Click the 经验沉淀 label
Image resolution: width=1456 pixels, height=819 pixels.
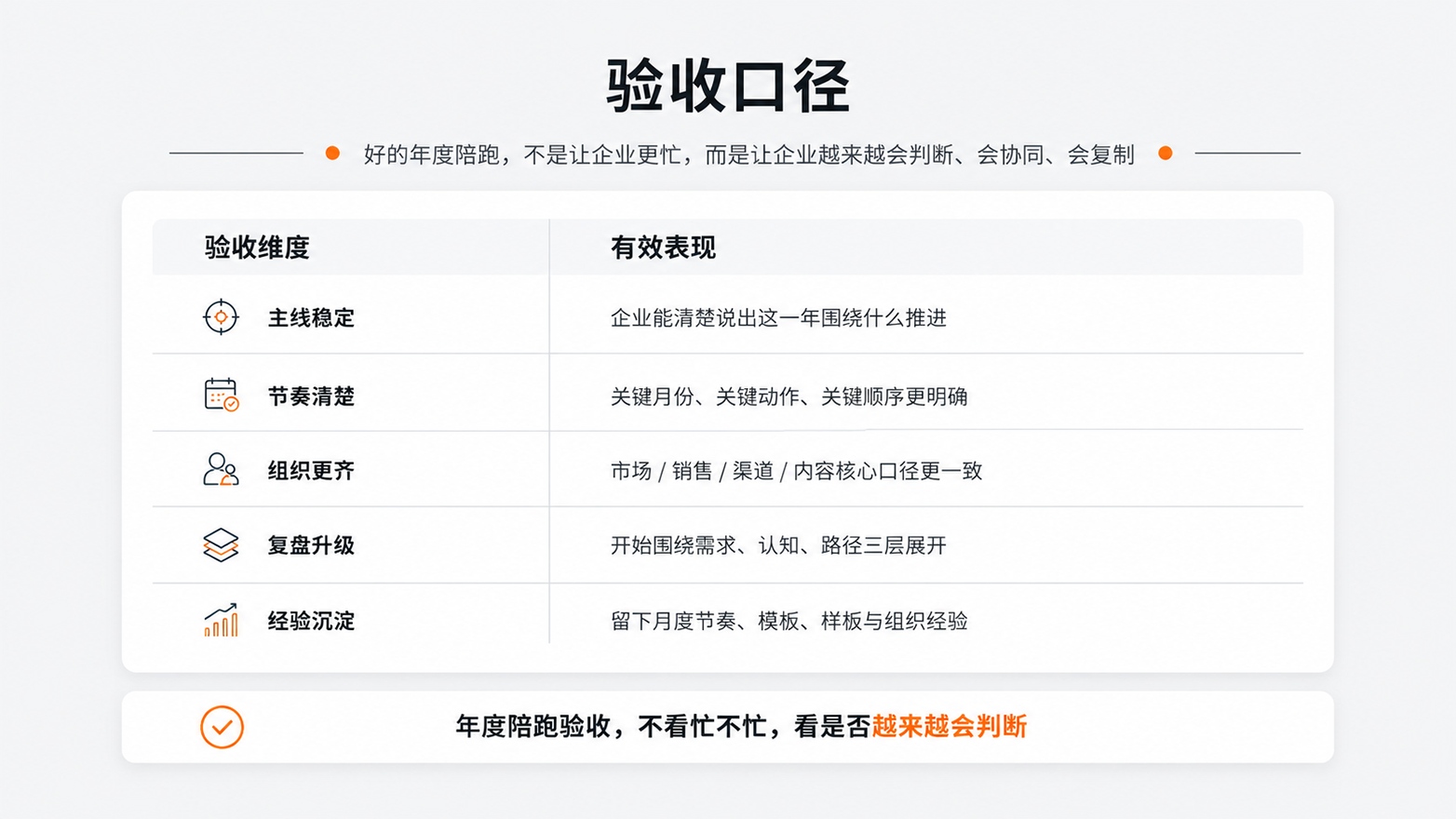tap(311, 621)
